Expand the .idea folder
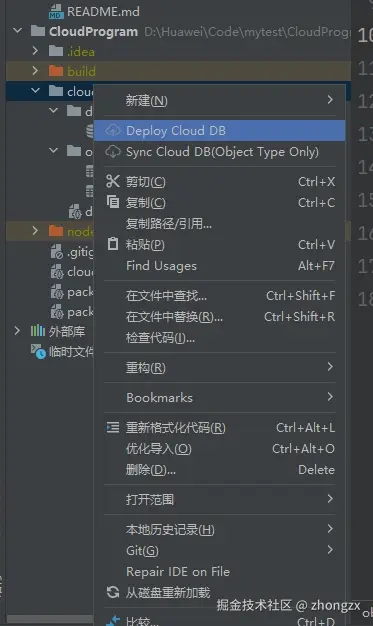 click(x=35, y=51)
